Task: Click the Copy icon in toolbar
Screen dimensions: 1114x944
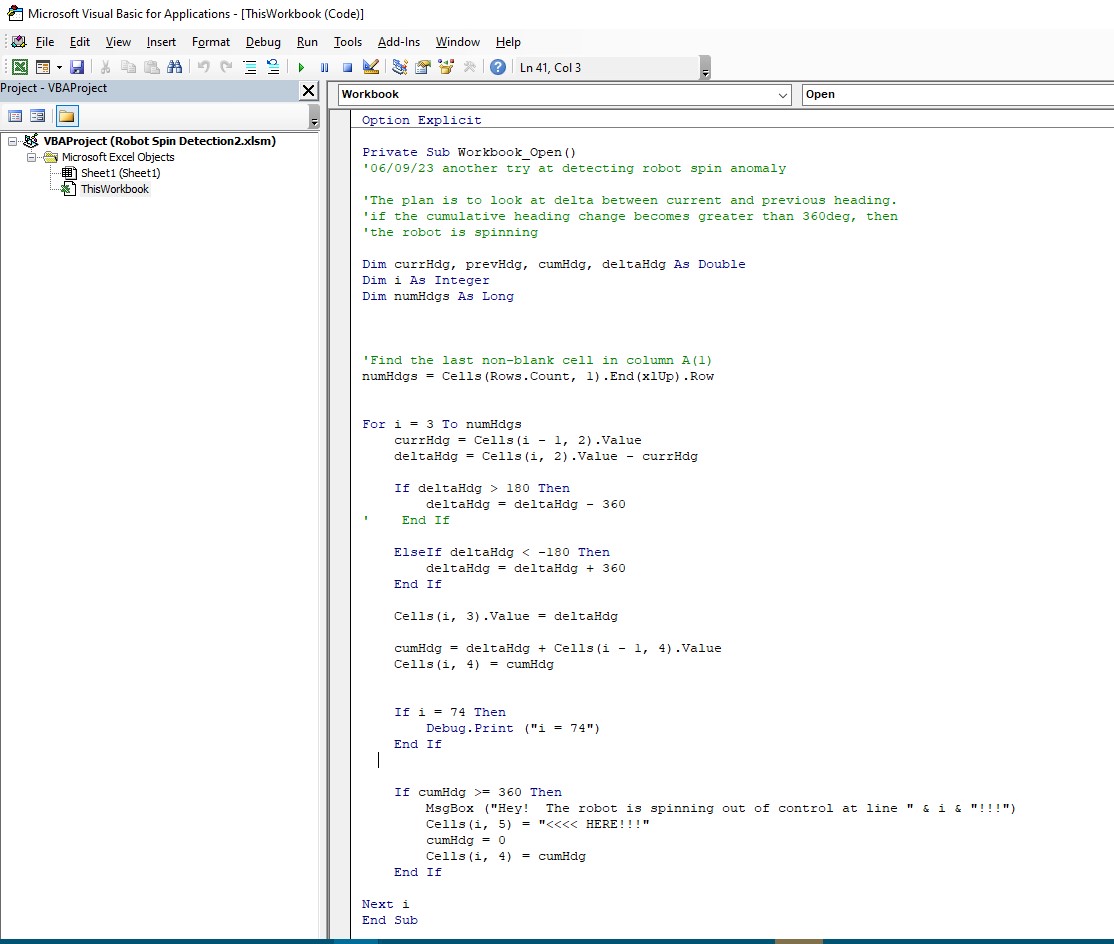Action: (129, 67)
